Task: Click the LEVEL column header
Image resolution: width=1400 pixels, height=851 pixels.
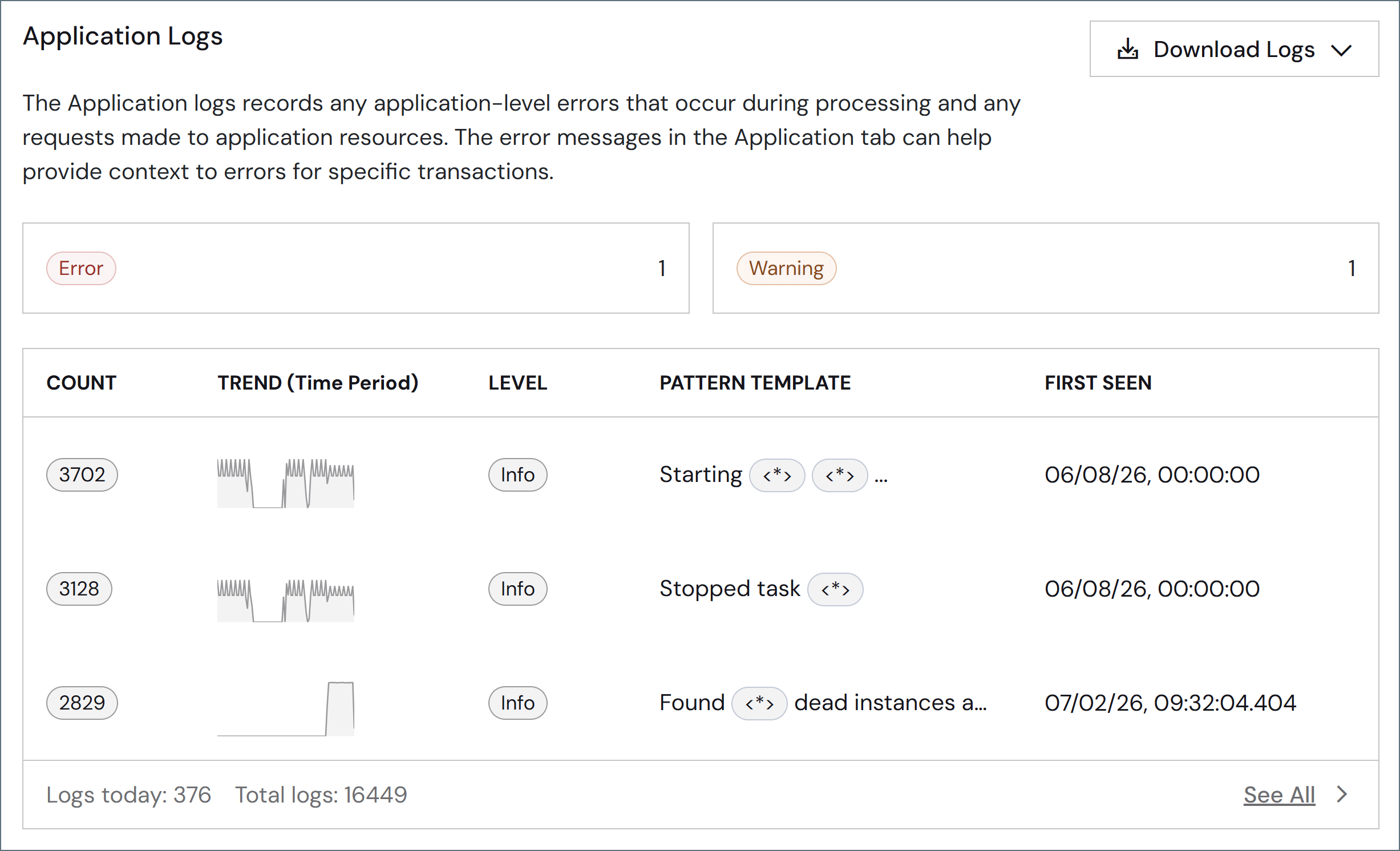Action: pyautogui.click(x=517, y=383)
